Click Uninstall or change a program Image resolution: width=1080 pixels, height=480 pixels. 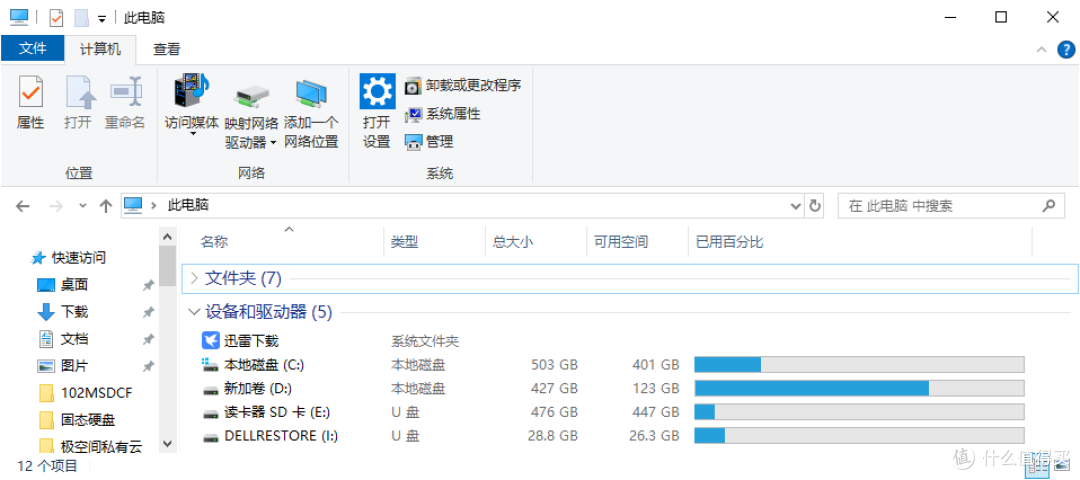coord(463,85)
